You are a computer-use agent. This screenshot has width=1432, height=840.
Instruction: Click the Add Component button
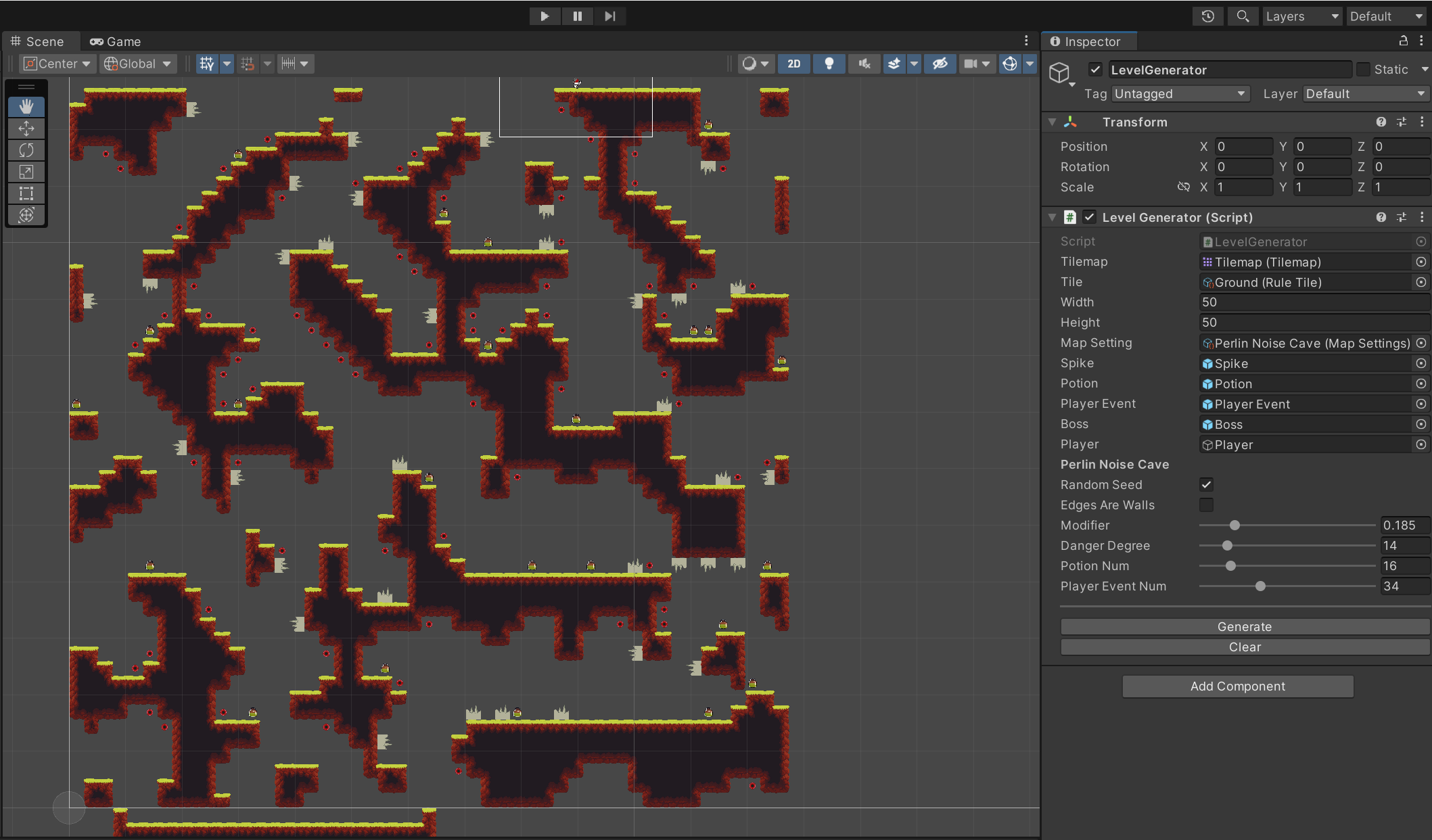1237,686
